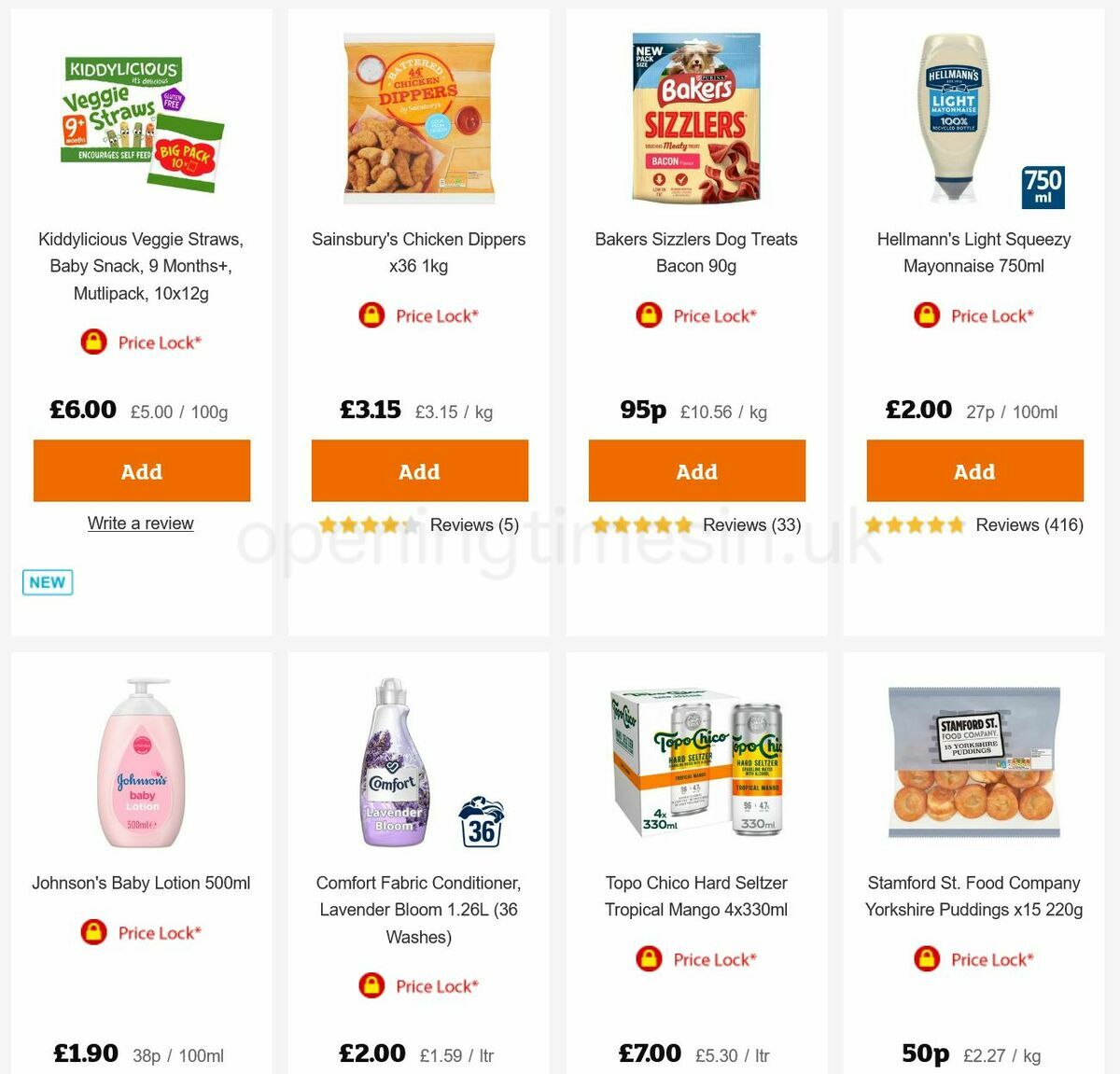Click Write a review for Kiddylicious Veggie Straws
This screenshot has height=1074, width=1120.
(141, 523)
